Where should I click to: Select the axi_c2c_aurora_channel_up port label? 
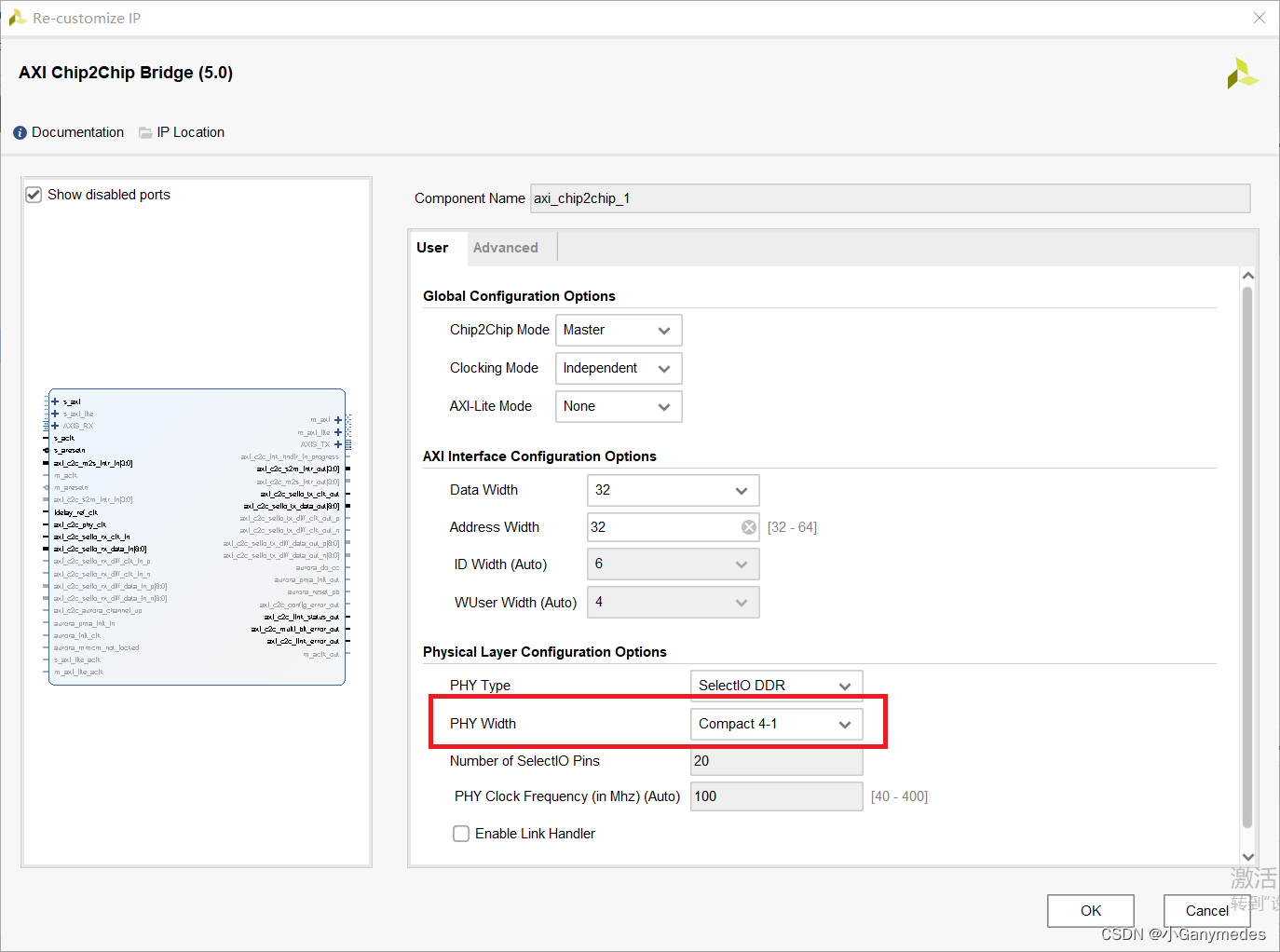click(98, 611)
